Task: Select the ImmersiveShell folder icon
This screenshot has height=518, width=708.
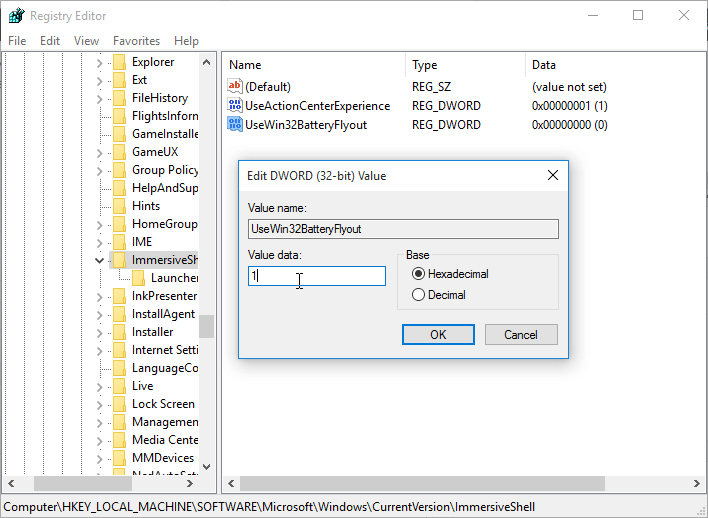Action: tap(120, 260)
